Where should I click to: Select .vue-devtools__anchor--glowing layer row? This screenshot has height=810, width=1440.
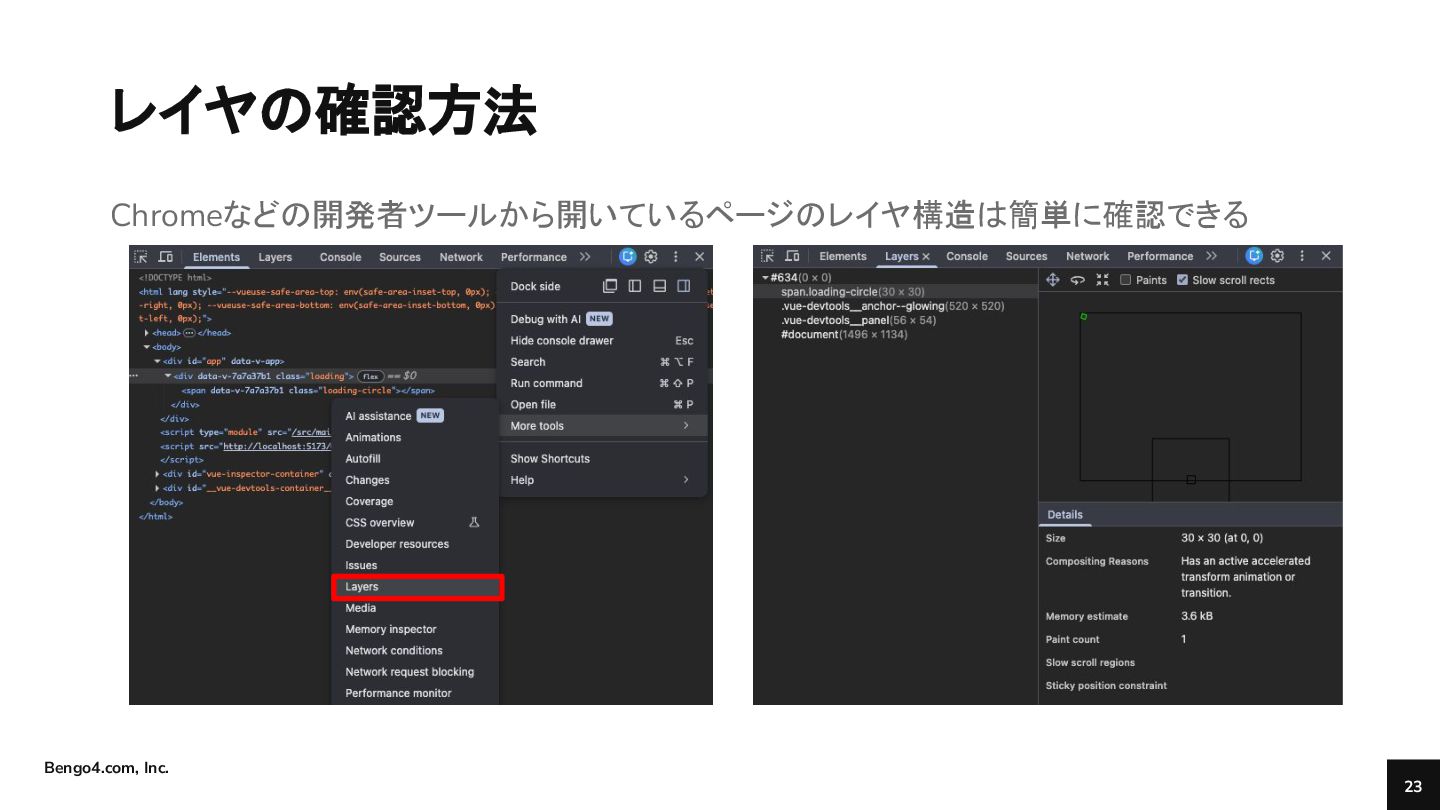896,306
